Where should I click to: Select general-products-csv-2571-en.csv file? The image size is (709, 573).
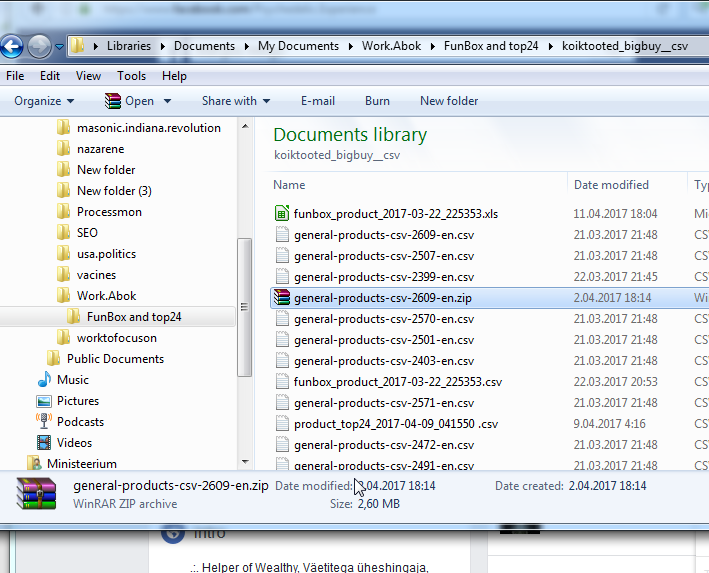point(384,403)
